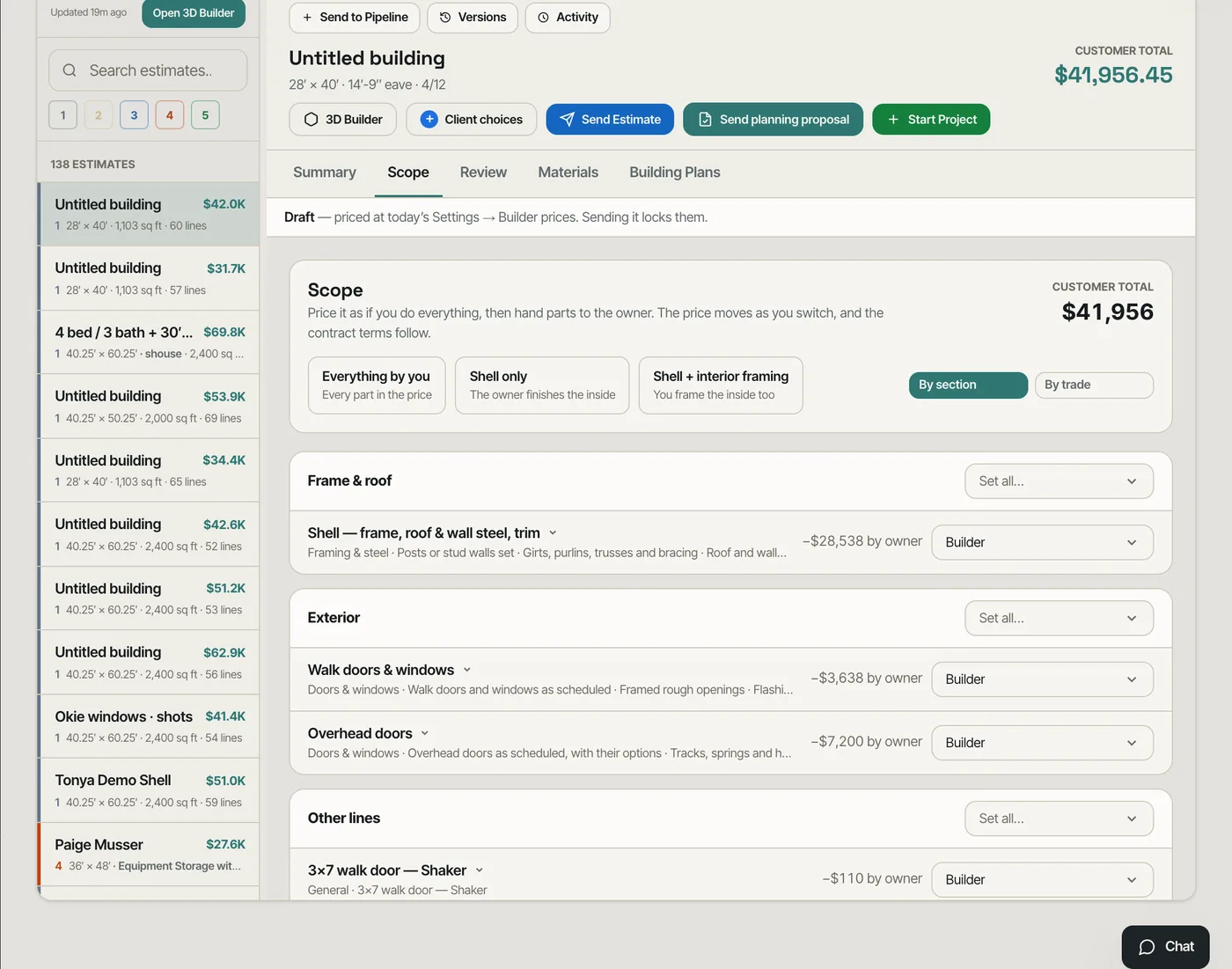Open the Paige Musser estimate

pos(149,855)
